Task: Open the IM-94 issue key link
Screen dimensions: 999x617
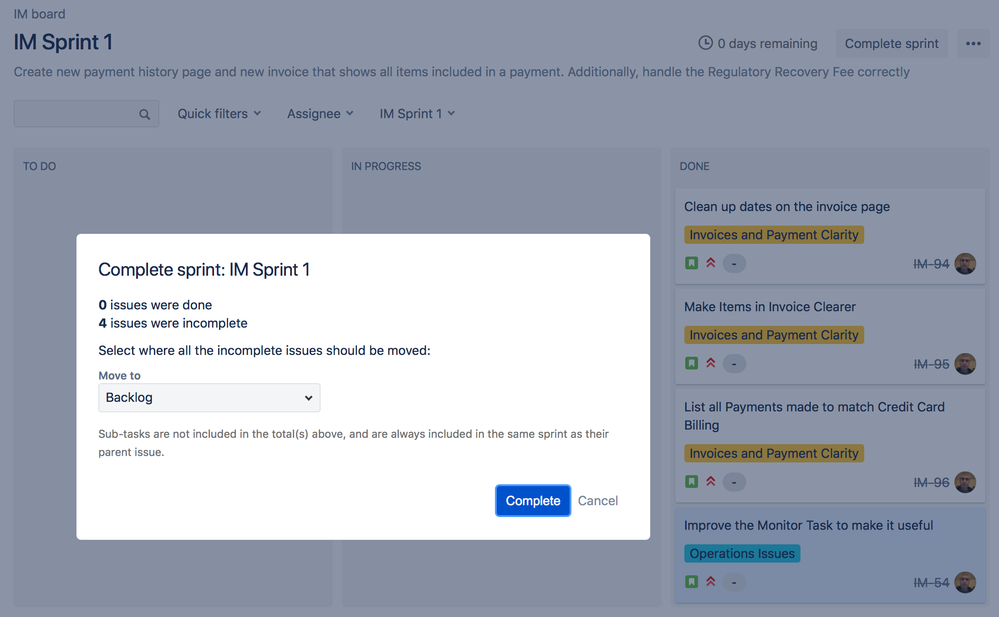Action: [931, 264]
